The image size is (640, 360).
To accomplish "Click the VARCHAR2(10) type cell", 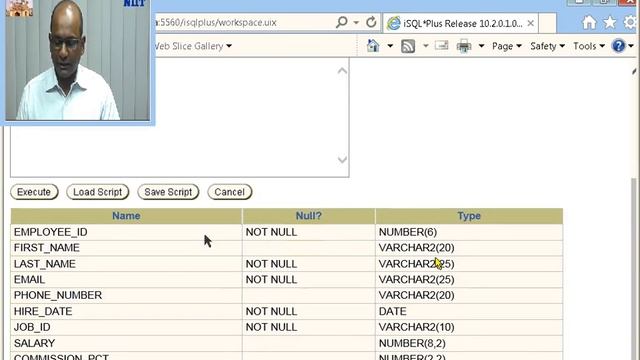I will (469, 327).
